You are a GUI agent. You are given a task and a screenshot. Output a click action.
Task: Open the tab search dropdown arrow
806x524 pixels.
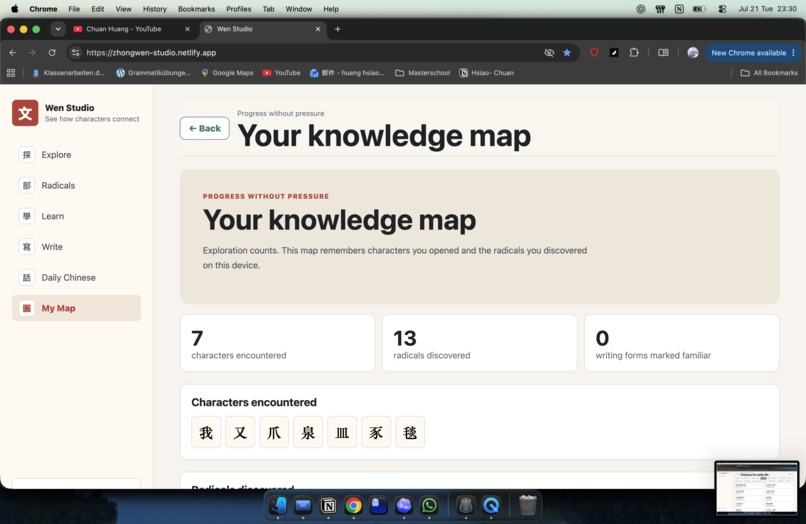(x=58, y=29)
